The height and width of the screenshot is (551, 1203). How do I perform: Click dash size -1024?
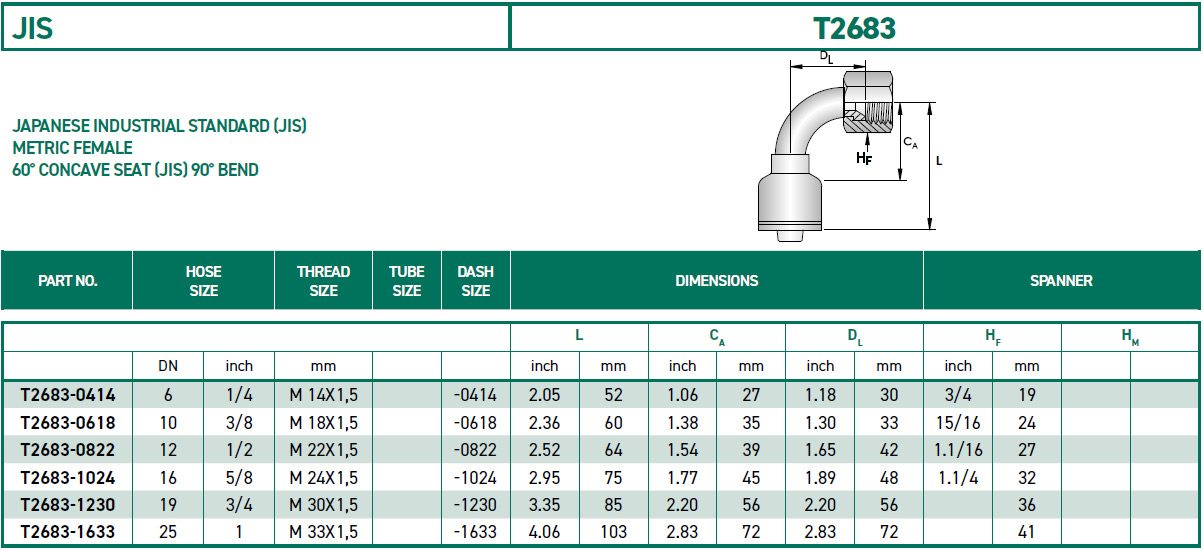[x=475, y=477]
